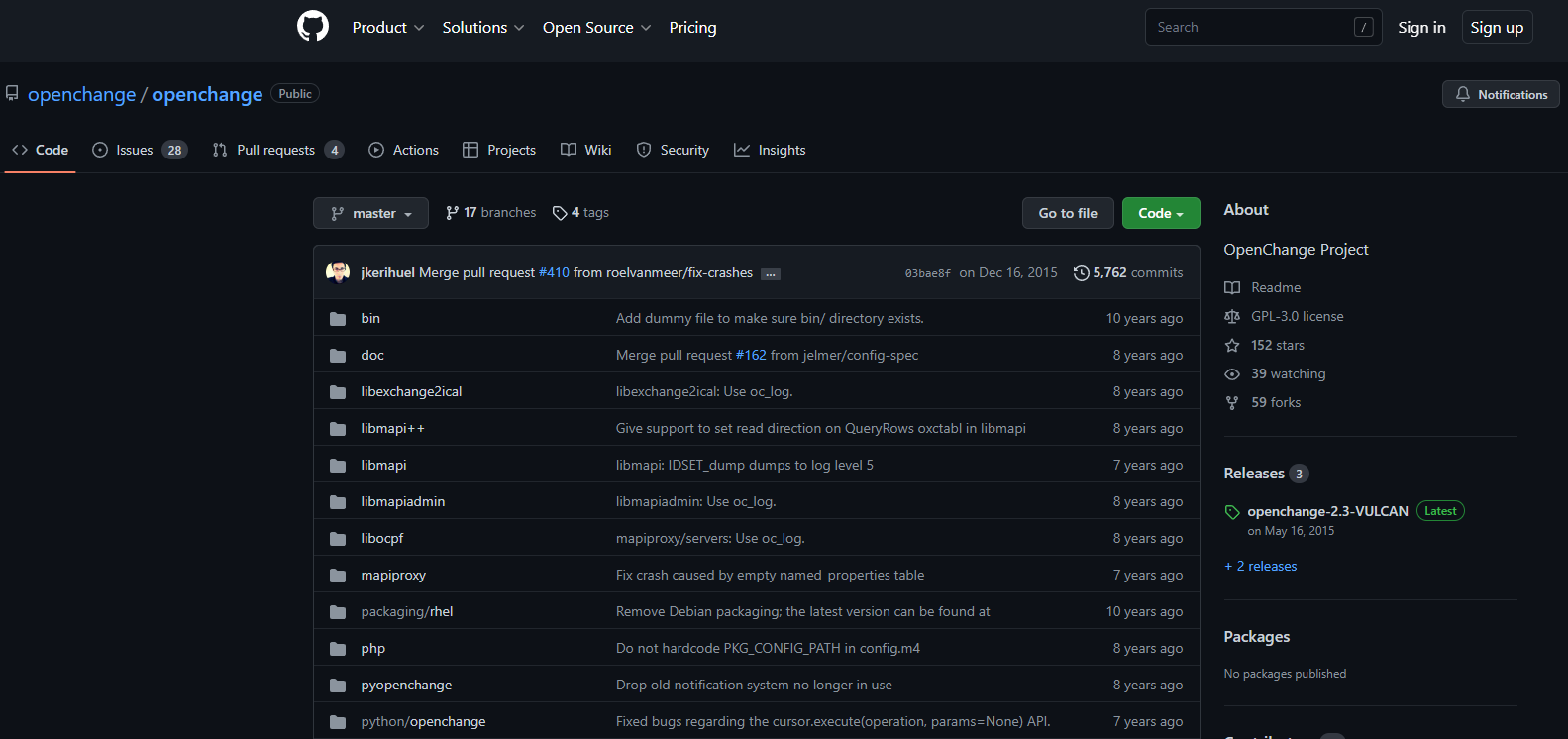1568x739 pixels.
Task: Expand the Product menu in header
Action: pos(387,28)
